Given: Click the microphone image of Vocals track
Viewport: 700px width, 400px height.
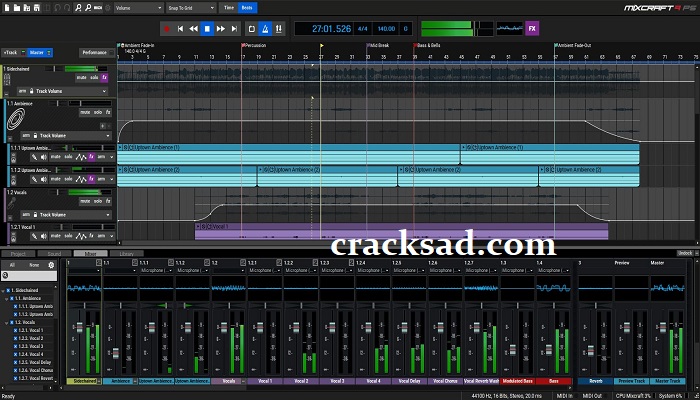Looking at the screenshot, I should (11, 204).
